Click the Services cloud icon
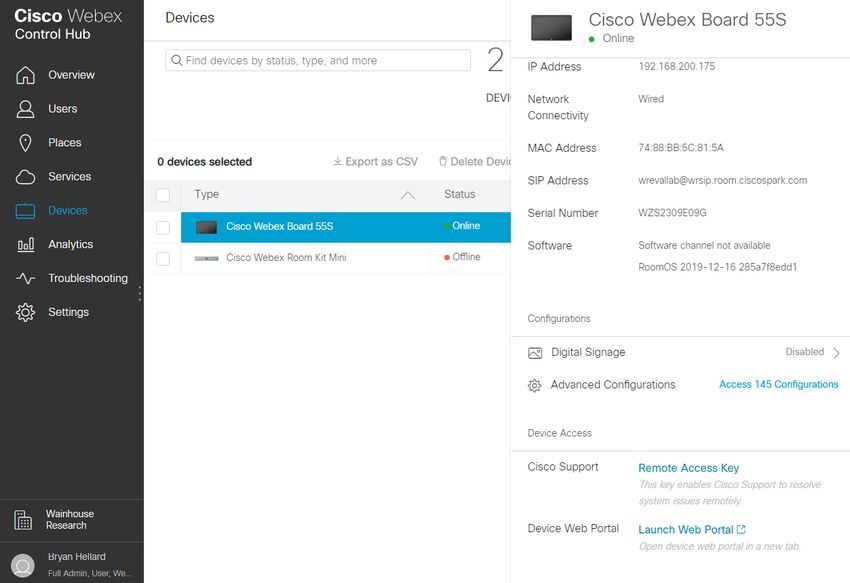This screenshot has height=583, width=850. 25,177
